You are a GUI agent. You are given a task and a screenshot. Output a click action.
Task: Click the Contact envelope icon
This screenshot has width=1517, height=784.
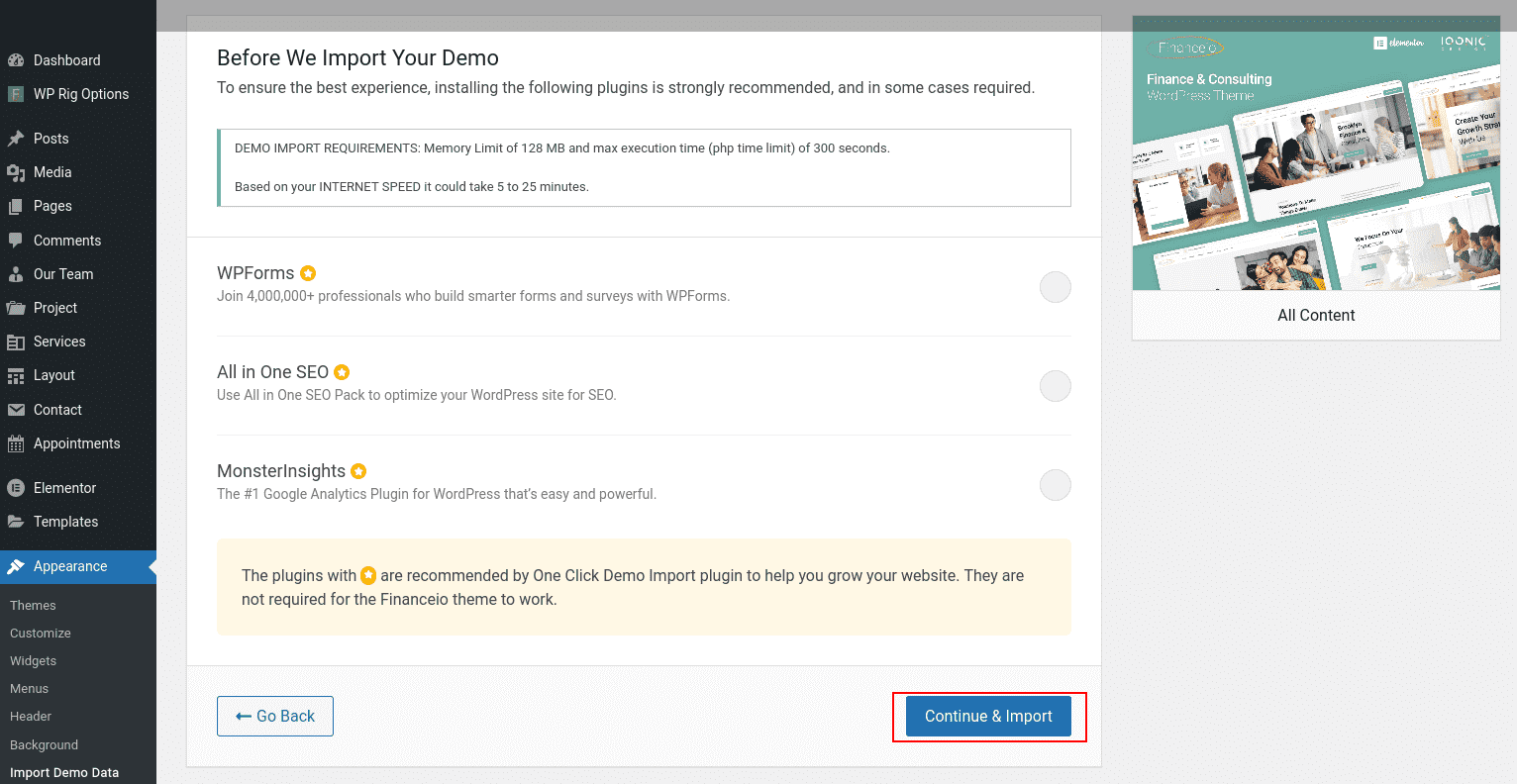[x=16, y=410]
